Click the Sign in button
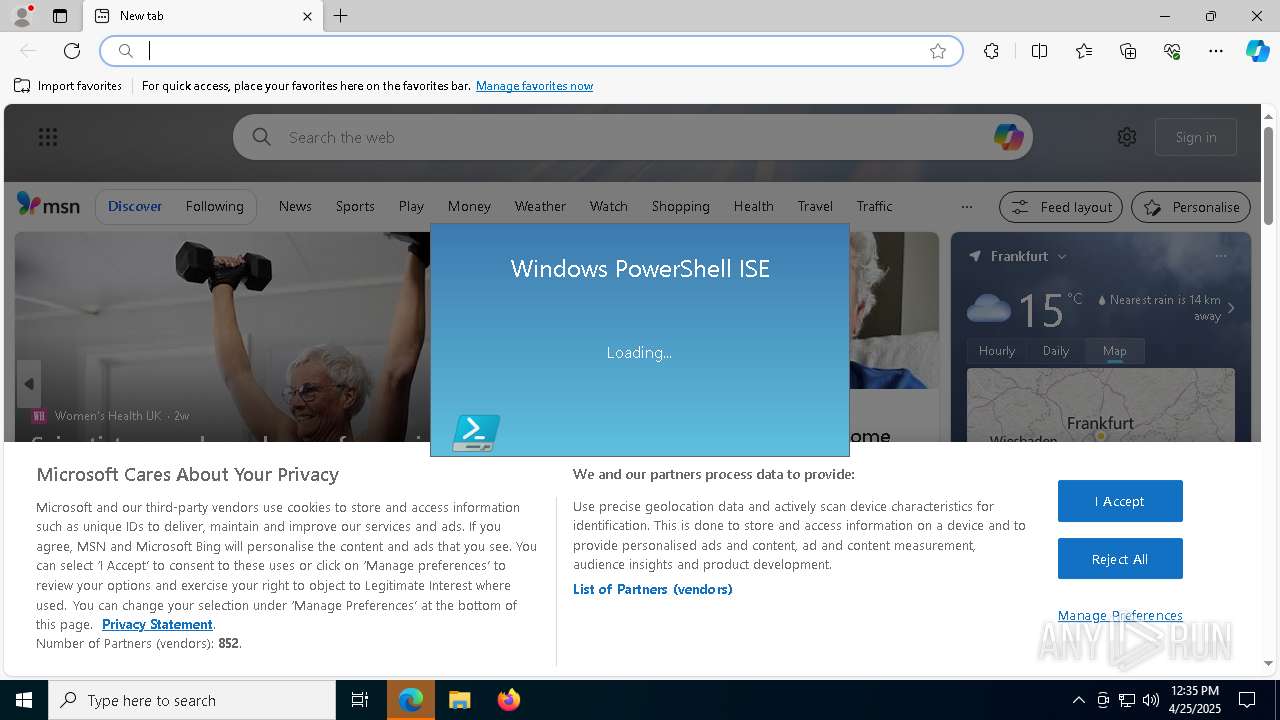The width and height of the screenshot is (1280, 720). click(x=1196, y=137)
